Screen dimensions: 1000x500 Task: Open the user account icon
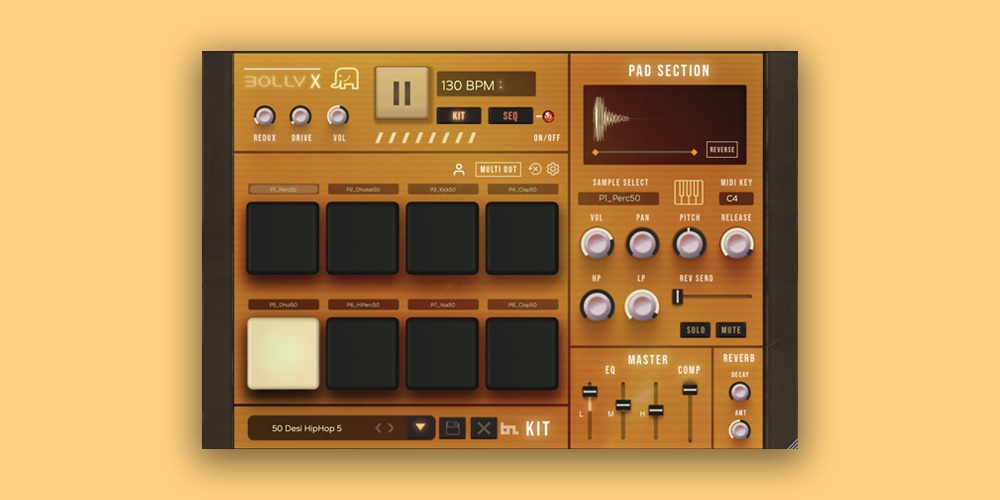[459, 170]
